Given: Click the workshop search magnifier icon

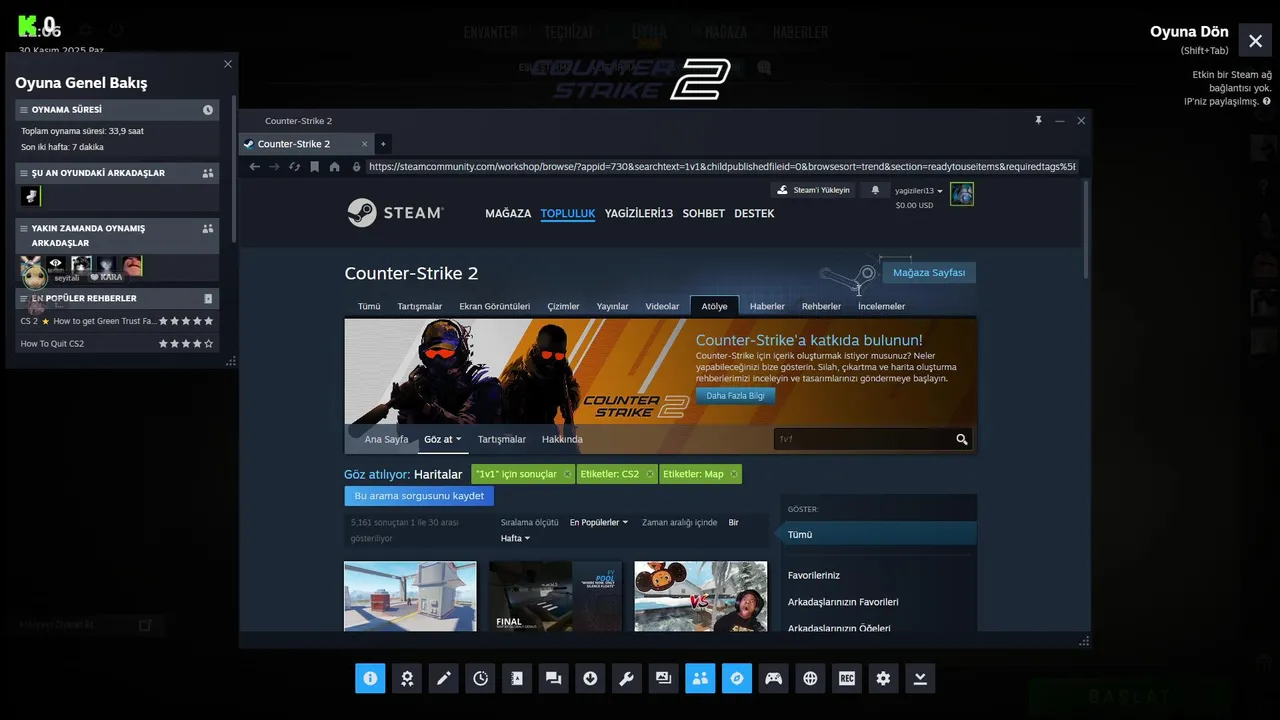Looking at the screenshot, I should (962, 439).
